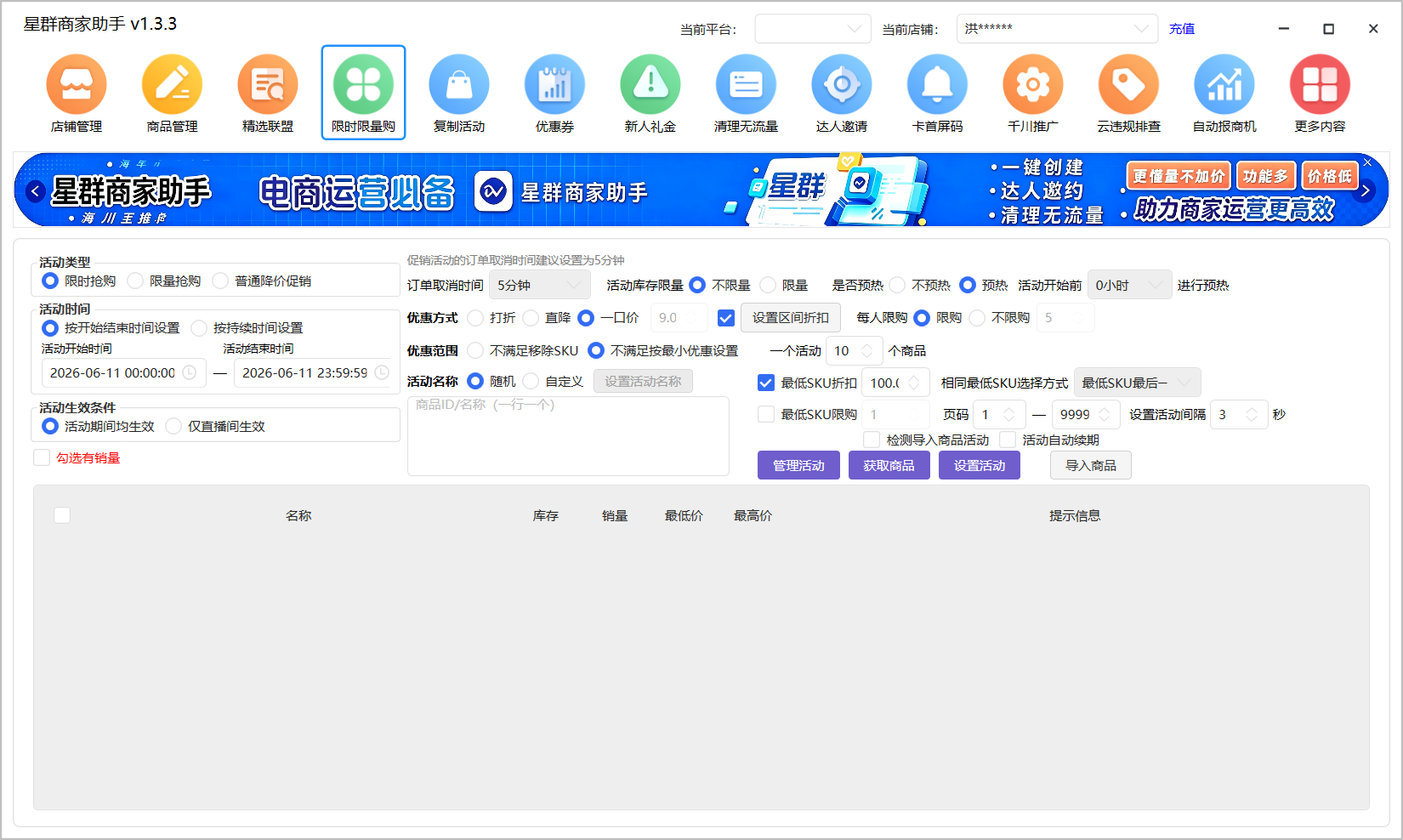Screen dimensions: 1403x840
Task: Open 店铺管理 store management icon
Action: pyautogui.click(x=77, y=94)
